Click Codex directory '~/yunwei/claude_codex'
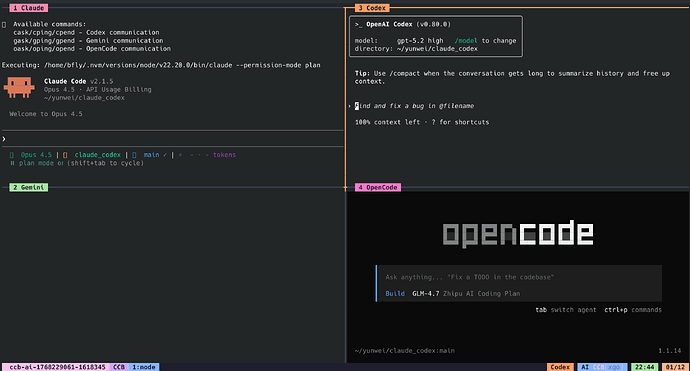The height and width of the screenshot is (371, 690). pyautogui.click(x=437, y=49)
